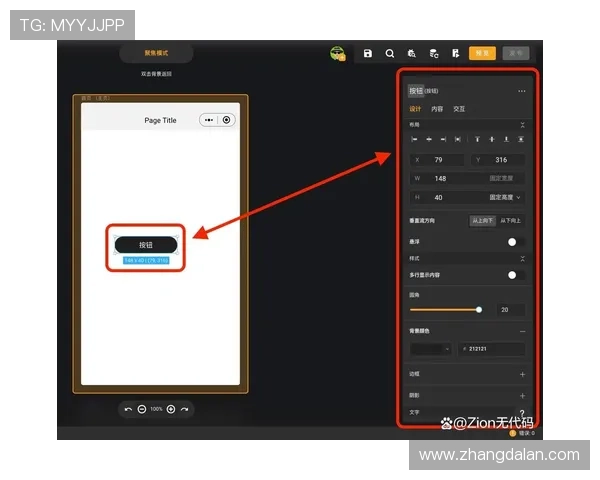Switch to the 交互 tab

tap(459, 108)
